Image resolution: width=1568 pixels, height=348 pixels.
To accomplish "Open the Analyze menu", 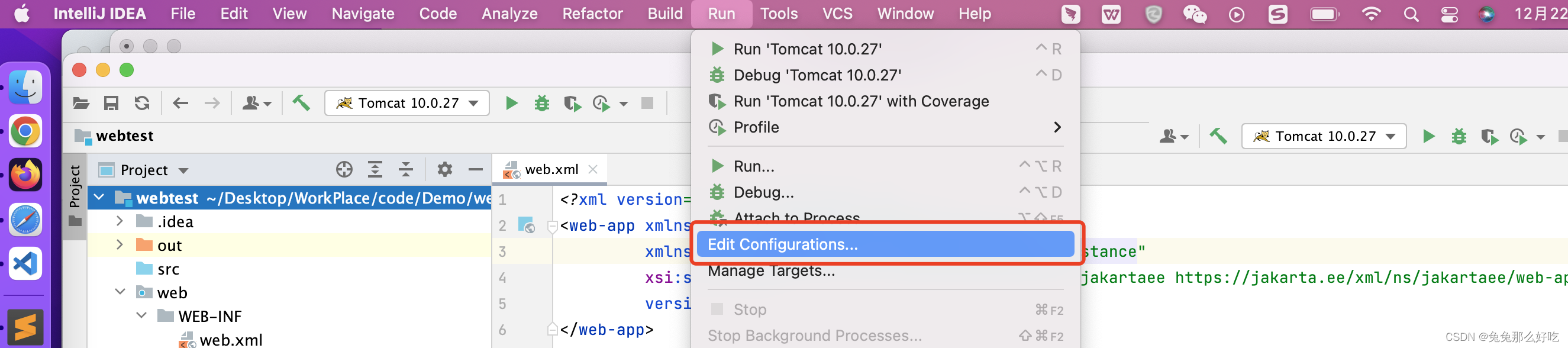I will pyautogui.click(x=509, y=14).
